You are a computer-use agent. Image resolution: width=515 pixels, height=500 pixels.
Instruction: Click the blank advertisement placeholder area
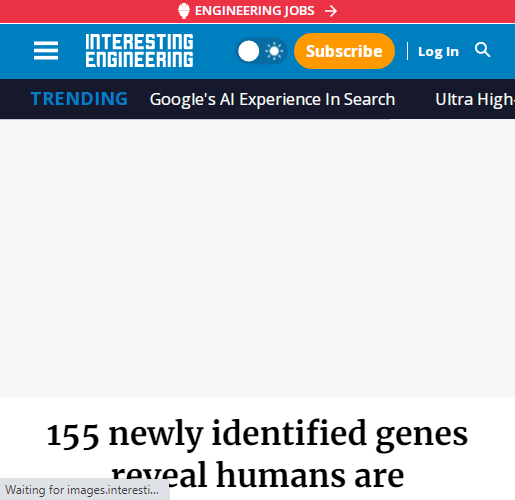pos(257,258)
